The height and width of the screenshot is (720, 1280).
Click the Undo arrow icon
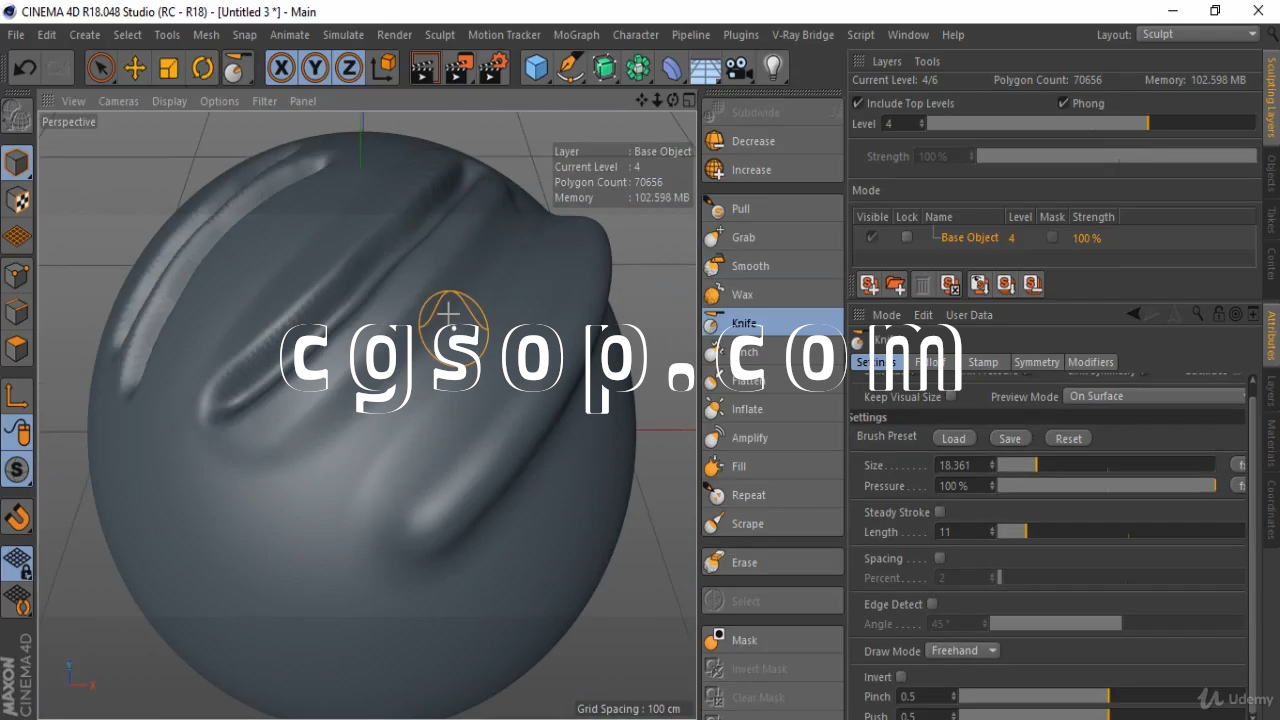(x=25, y=68)
